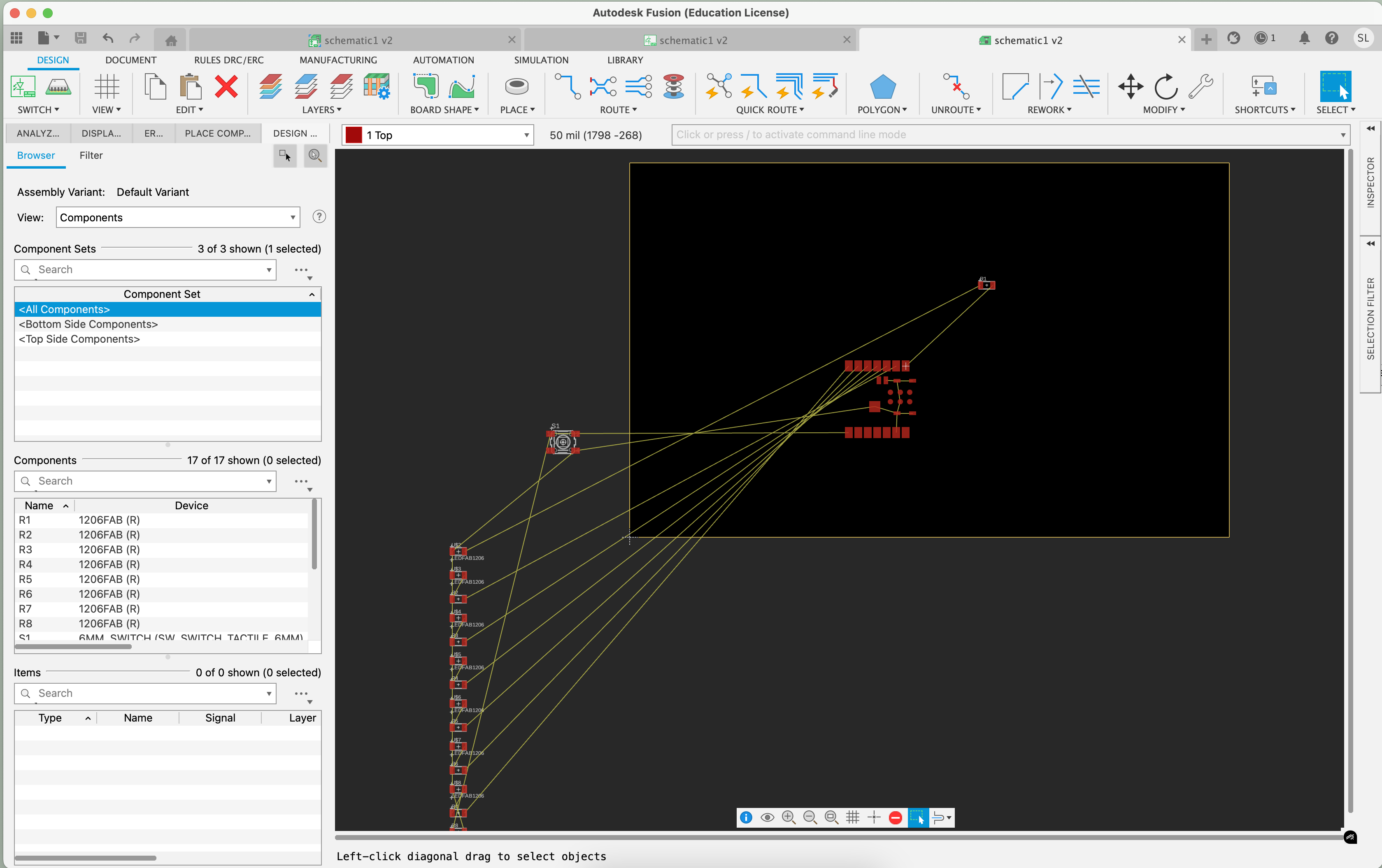Click the Undo arrow button
This screenshot has width=1382, height=868.
click(108, 38)
